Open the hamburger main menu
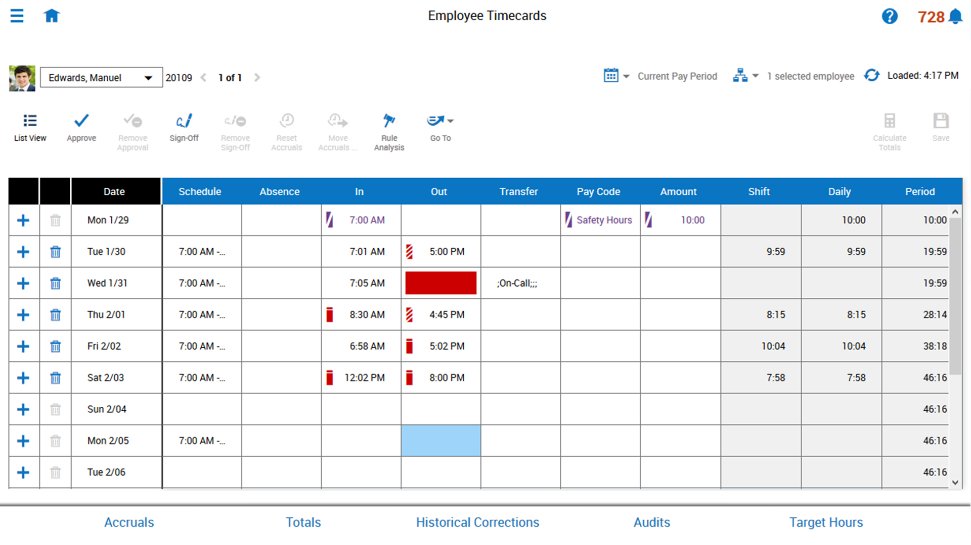This screenshot has width=971, height=545. tap(17, 15)
